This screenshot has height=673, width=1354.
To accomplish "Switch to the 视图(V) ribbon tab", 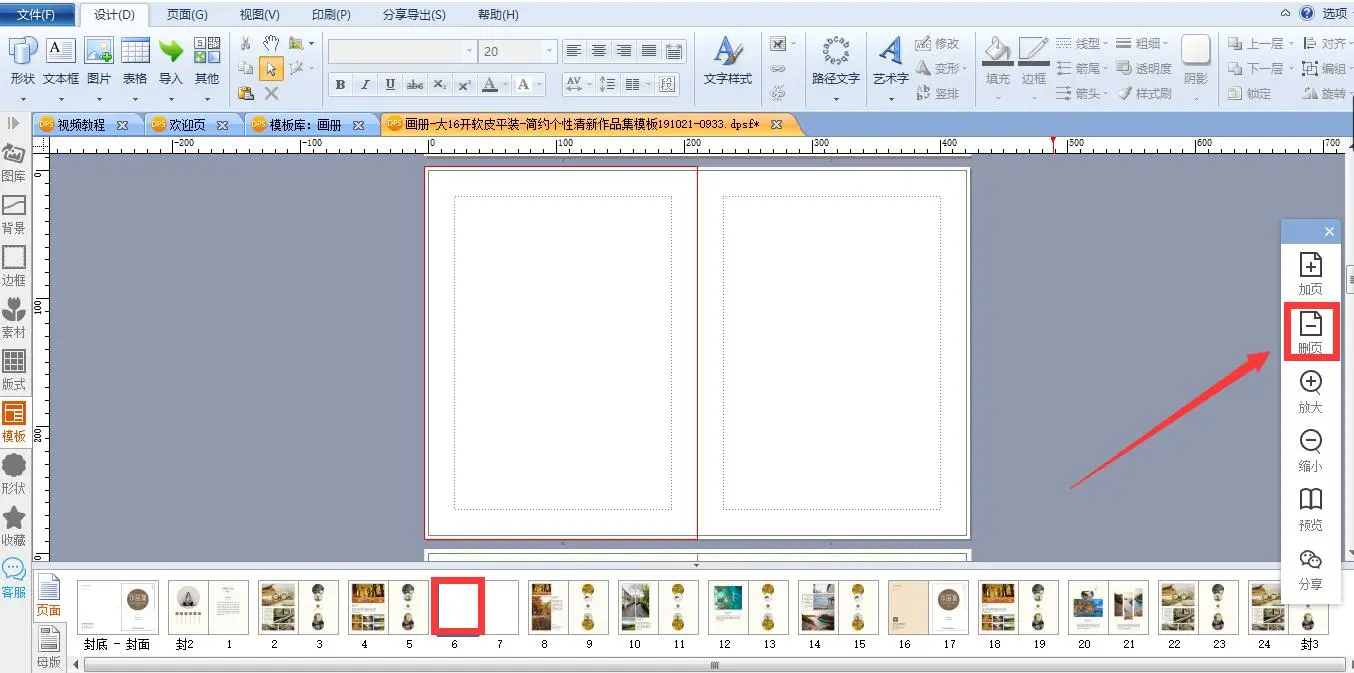I will [x=259, y=15].
